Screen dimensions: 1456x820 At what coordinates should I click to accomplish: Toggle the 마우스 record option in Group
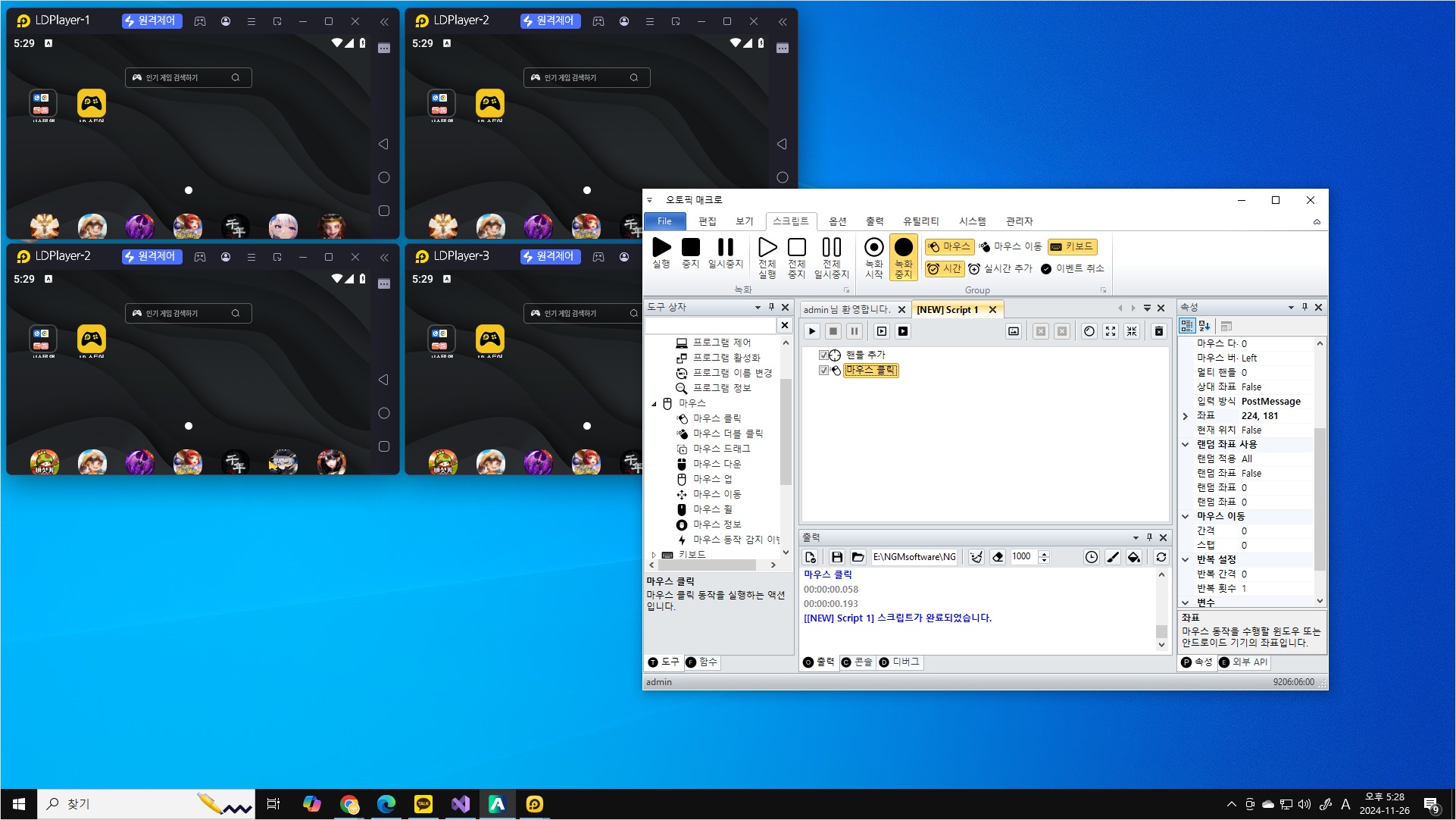point(948,246)
